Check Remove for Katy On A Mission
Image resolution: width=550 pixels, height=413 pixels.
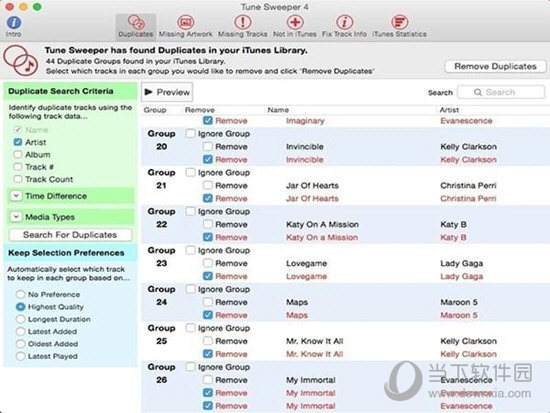(x=208, y=224)
